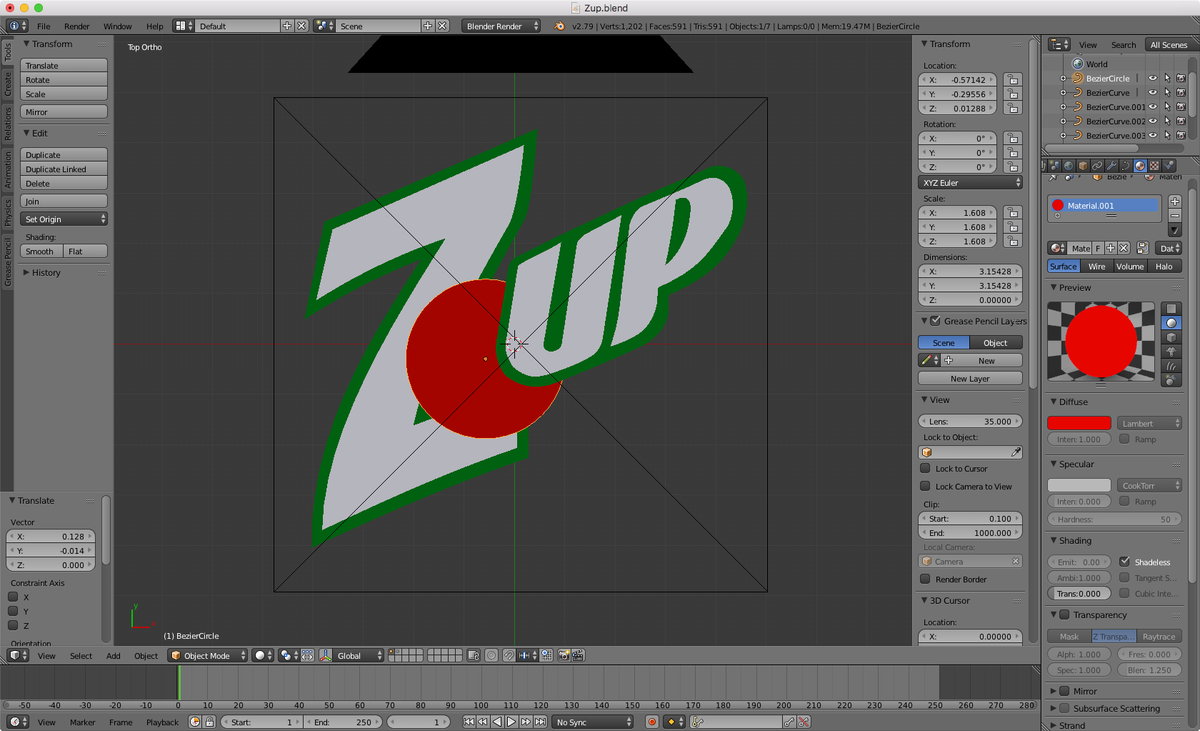Click the Duplicate Linked button
The height and width of the screenshot is (731, 1200).
coord(64,169)
